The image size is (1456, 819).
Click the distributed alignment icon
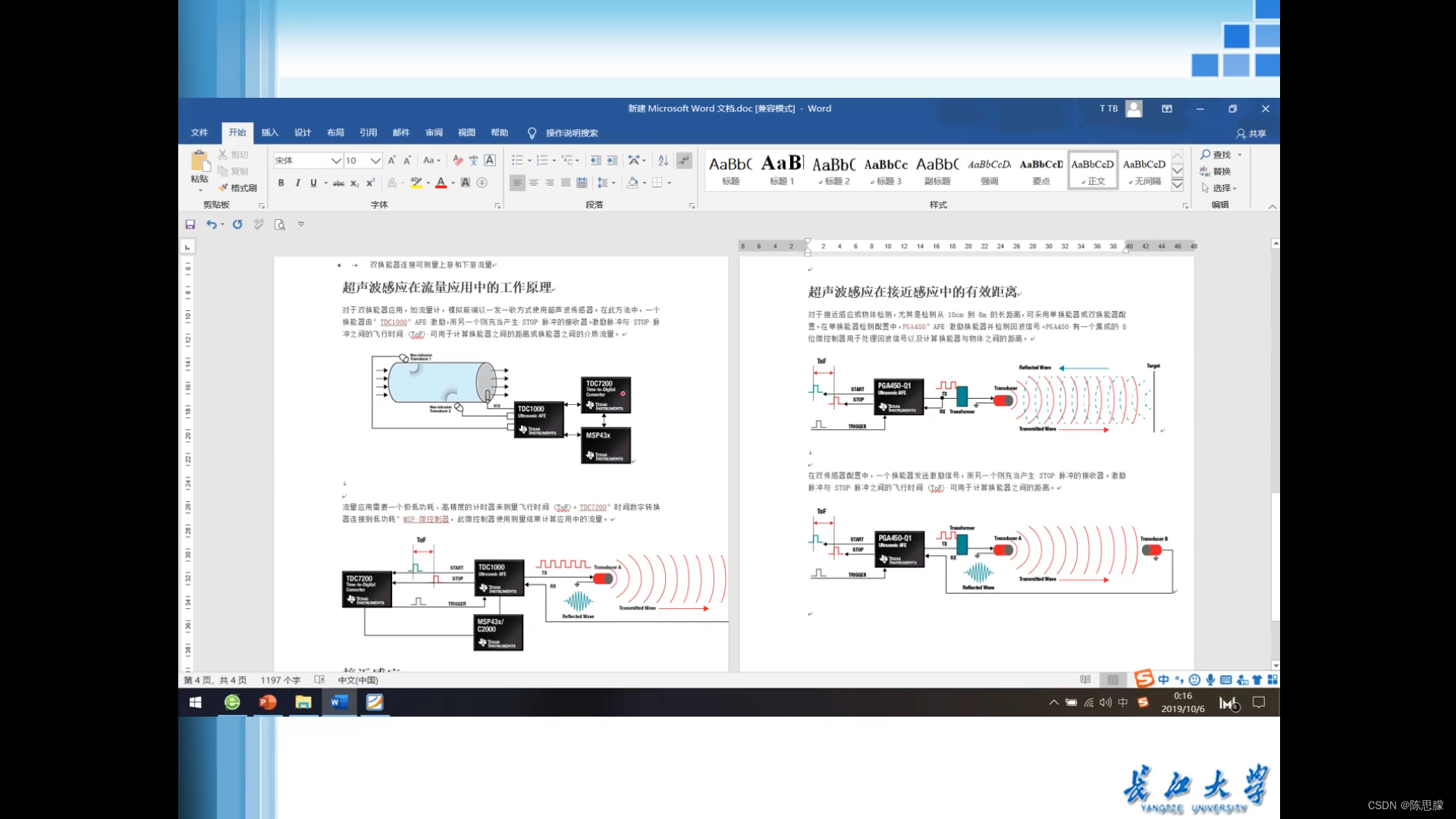click(582, 183)
